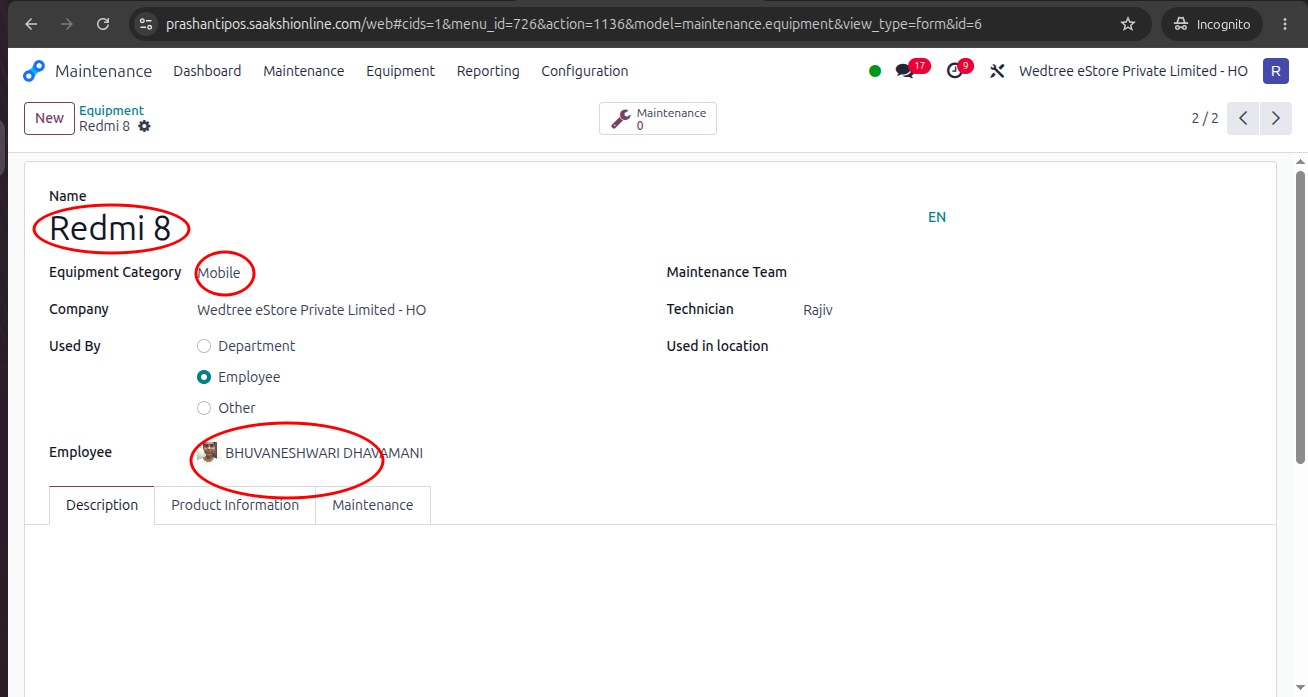
Task: Reload the page with the refresh icon
Action: [x=103, y=24]
